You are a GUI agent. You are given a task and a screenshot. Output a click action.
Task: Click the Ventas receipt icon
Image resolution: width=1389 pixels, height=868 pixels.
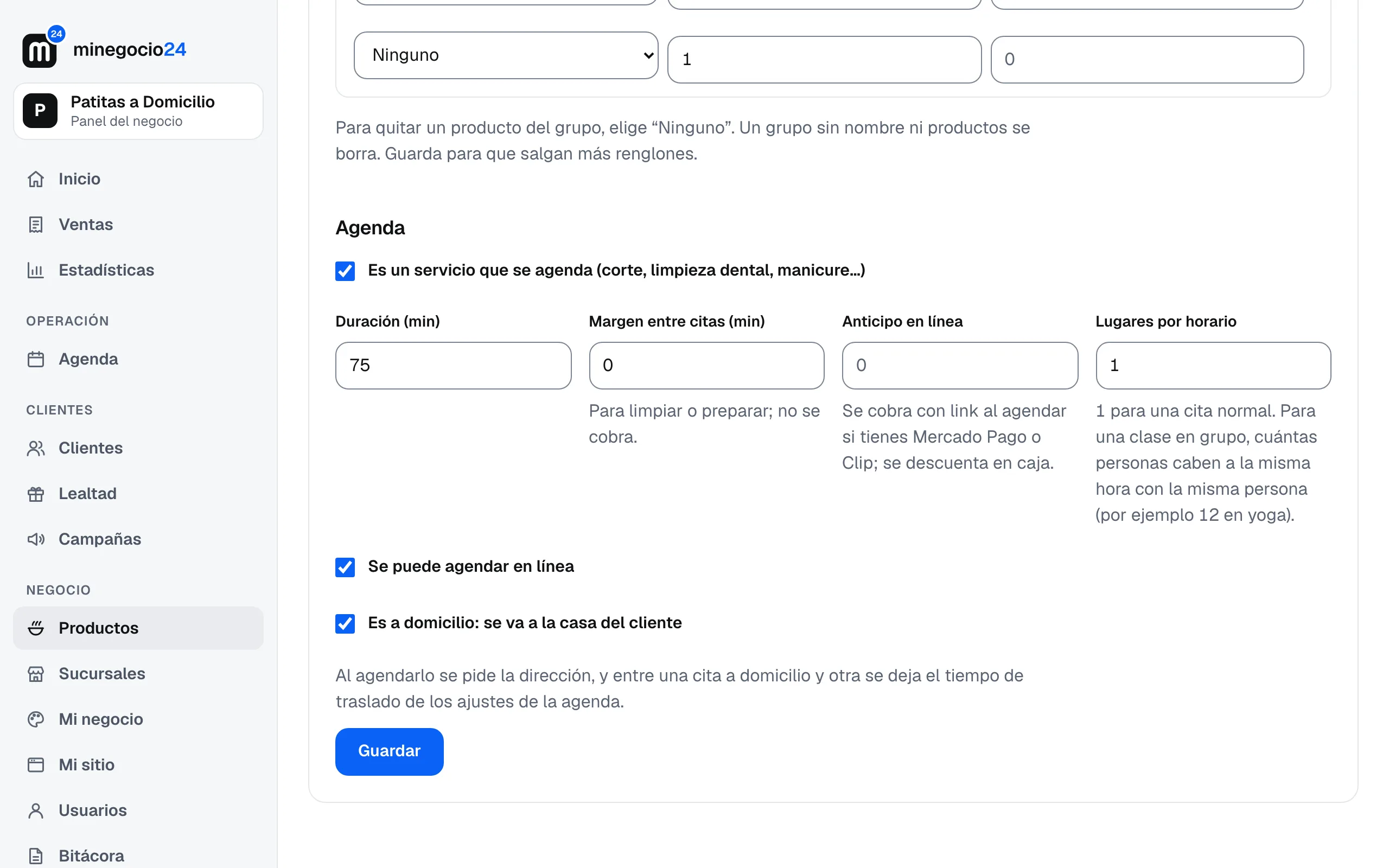tap(36, 225)
